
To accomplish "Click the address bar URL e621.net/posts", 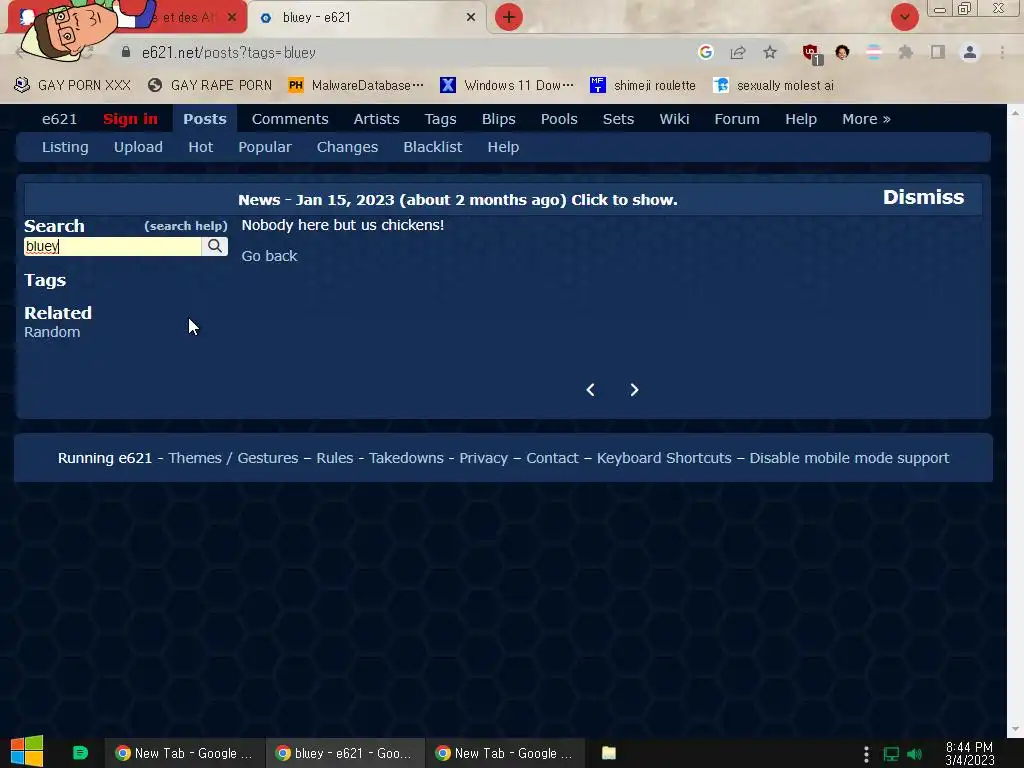I will [229, 53].
